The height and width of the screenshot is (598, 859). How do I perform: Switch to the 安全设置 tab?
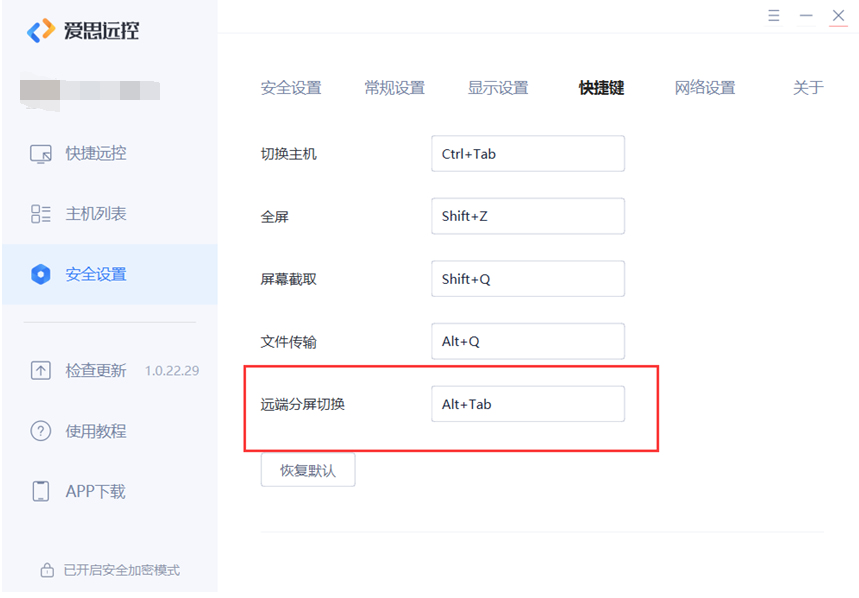coord(291,88)
